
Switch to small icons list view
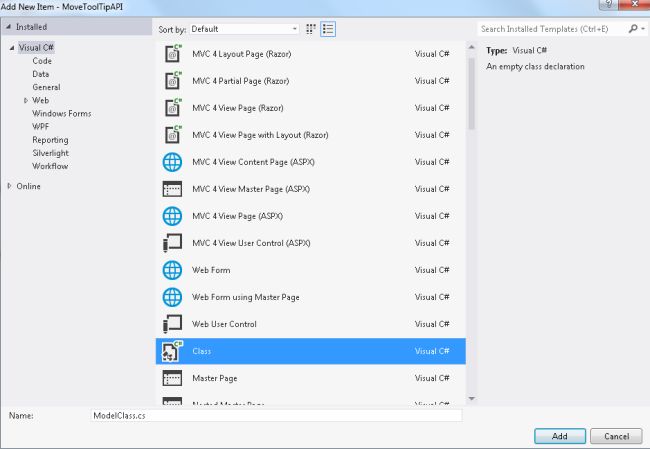pyautogui.click(x=328, y=29)
